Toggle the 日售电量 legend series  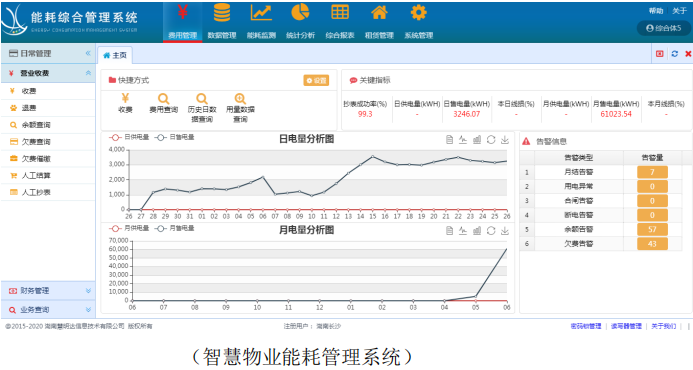(175, 137)
